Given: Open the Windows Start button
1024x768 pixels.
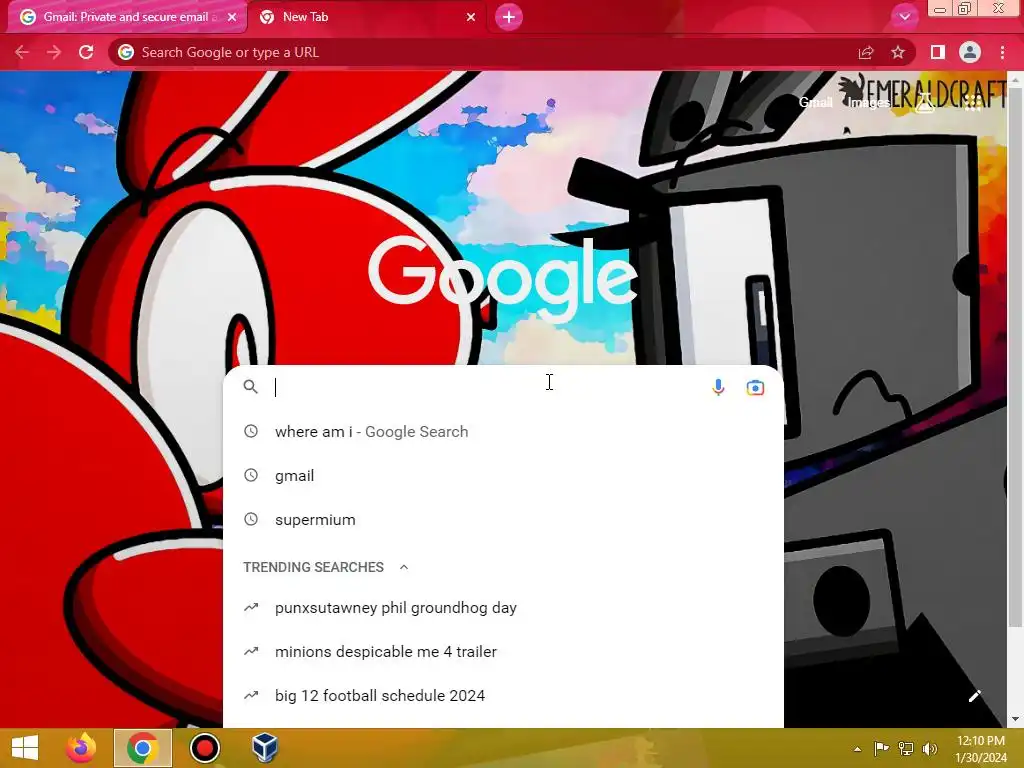Looking at the screenshot, I should (x=25, y=748).
